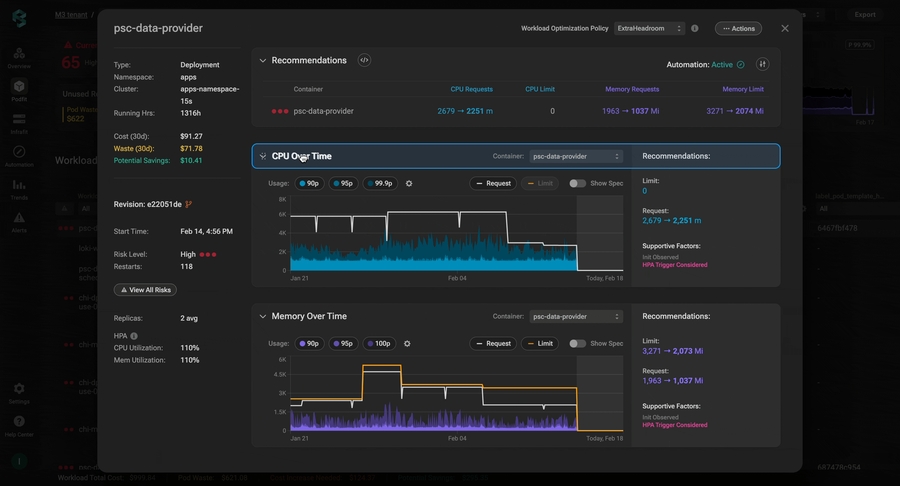Open CPU chart settings gear icon
This screenshot has height=486, width=900.
click(x=409, y=184)
